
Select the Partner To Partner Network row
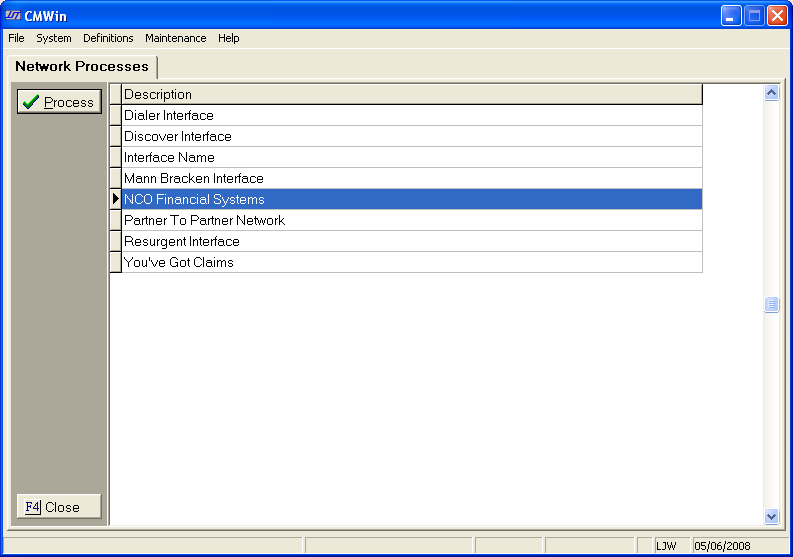pos(411,220)
